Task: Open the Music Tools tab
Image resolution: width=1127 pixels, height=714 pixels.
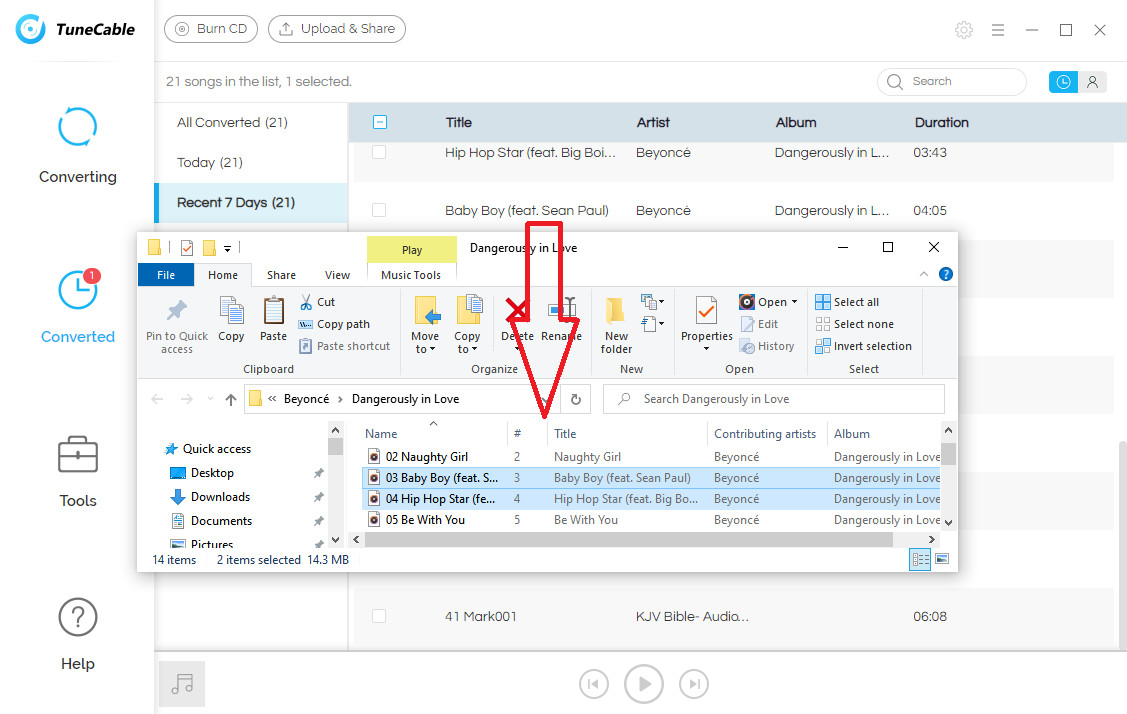Action: (411, 275)
